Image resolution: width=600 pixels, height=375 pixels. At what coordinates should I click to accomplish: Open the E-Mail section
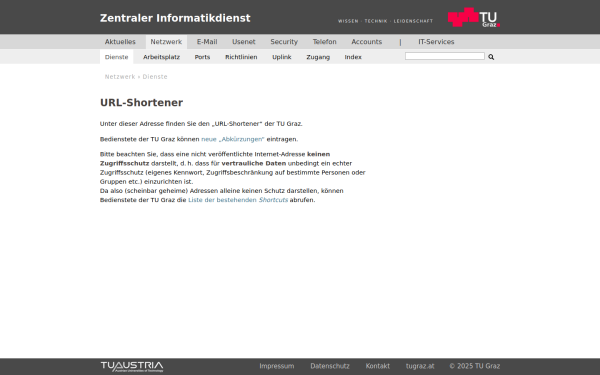(x=207, y=42)
